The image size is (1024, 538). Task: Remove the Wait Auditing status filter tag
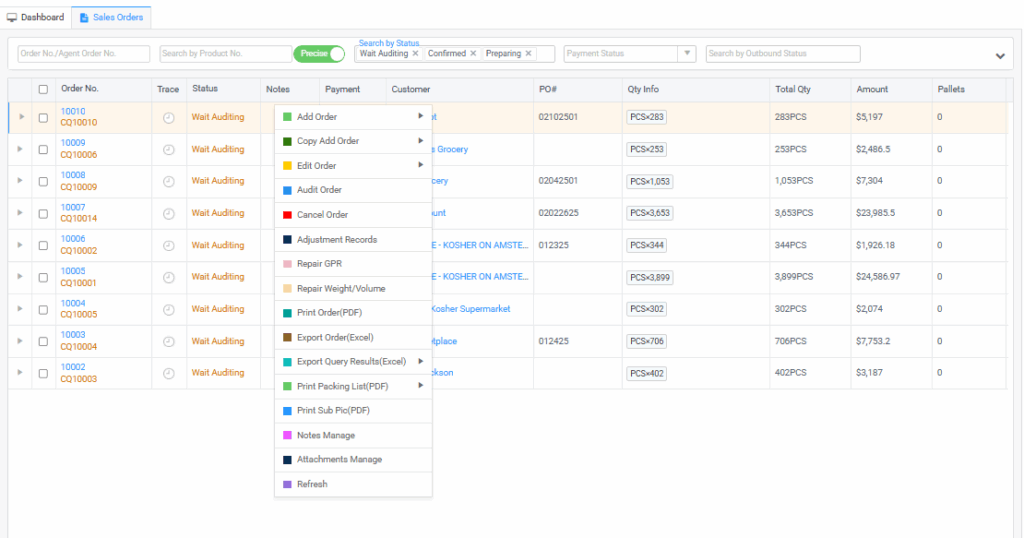[x=415, y=54]
